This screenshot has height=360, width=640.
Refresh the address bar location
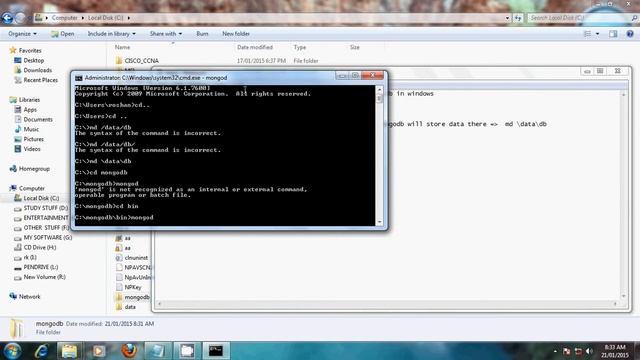(518, 18)
